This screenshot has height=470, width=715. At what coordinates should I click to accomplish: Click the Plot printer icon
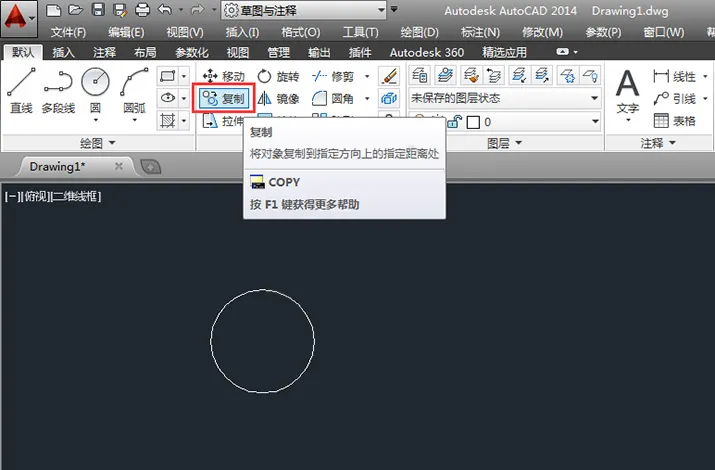click(142, 10)
